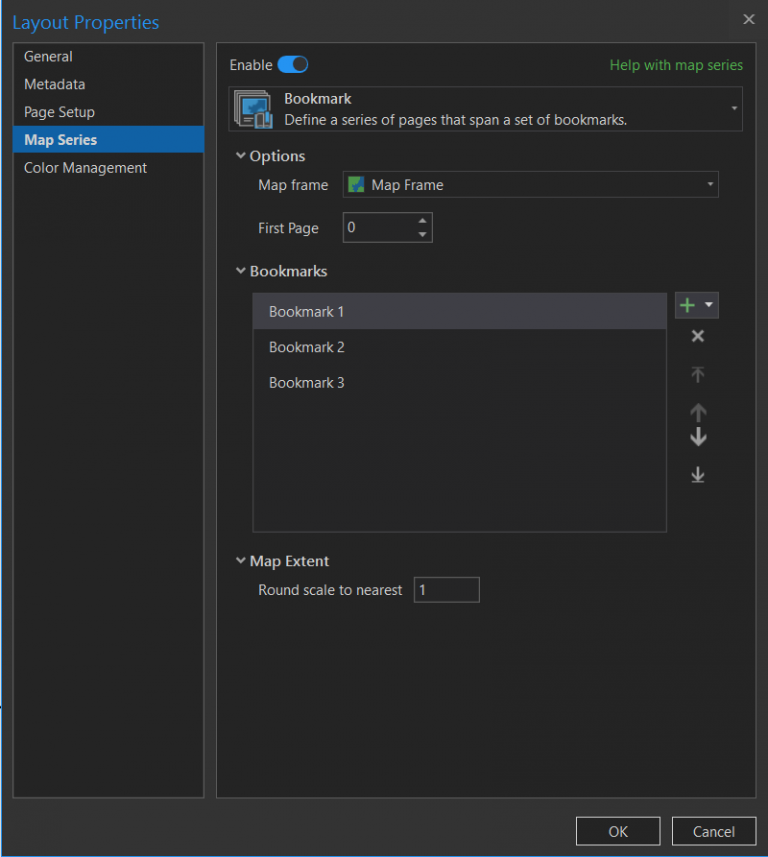
Task: Edit the Round scale to nearest value
Action: click(x=446, y=589)
